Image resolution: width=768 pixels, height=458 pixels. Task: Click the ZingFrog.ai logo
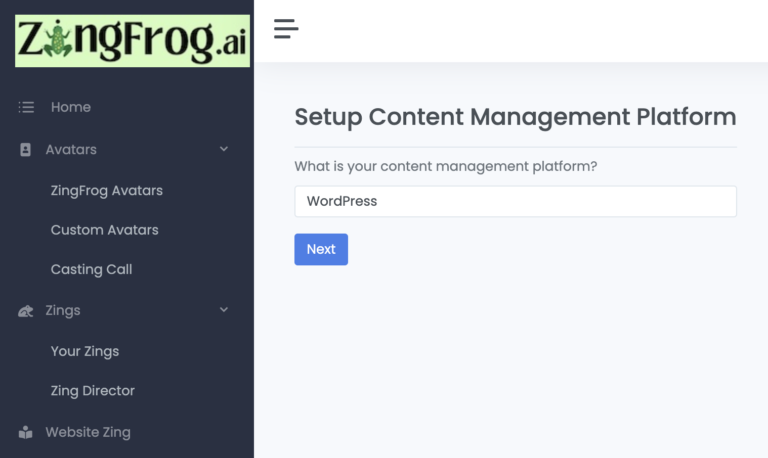[132, 41]
